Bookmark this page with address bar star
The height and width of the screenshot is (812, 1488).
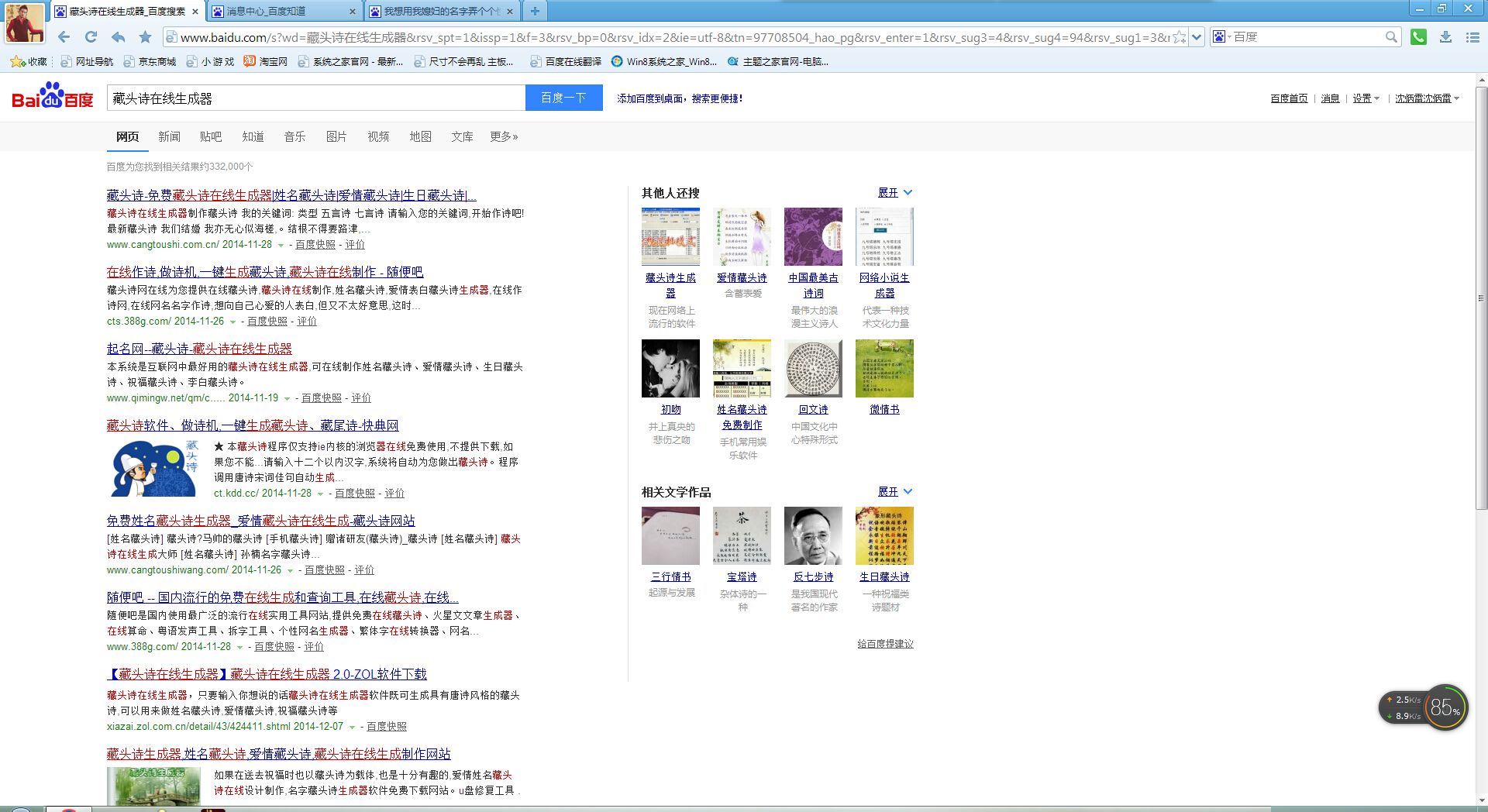tap(1179, 36)
